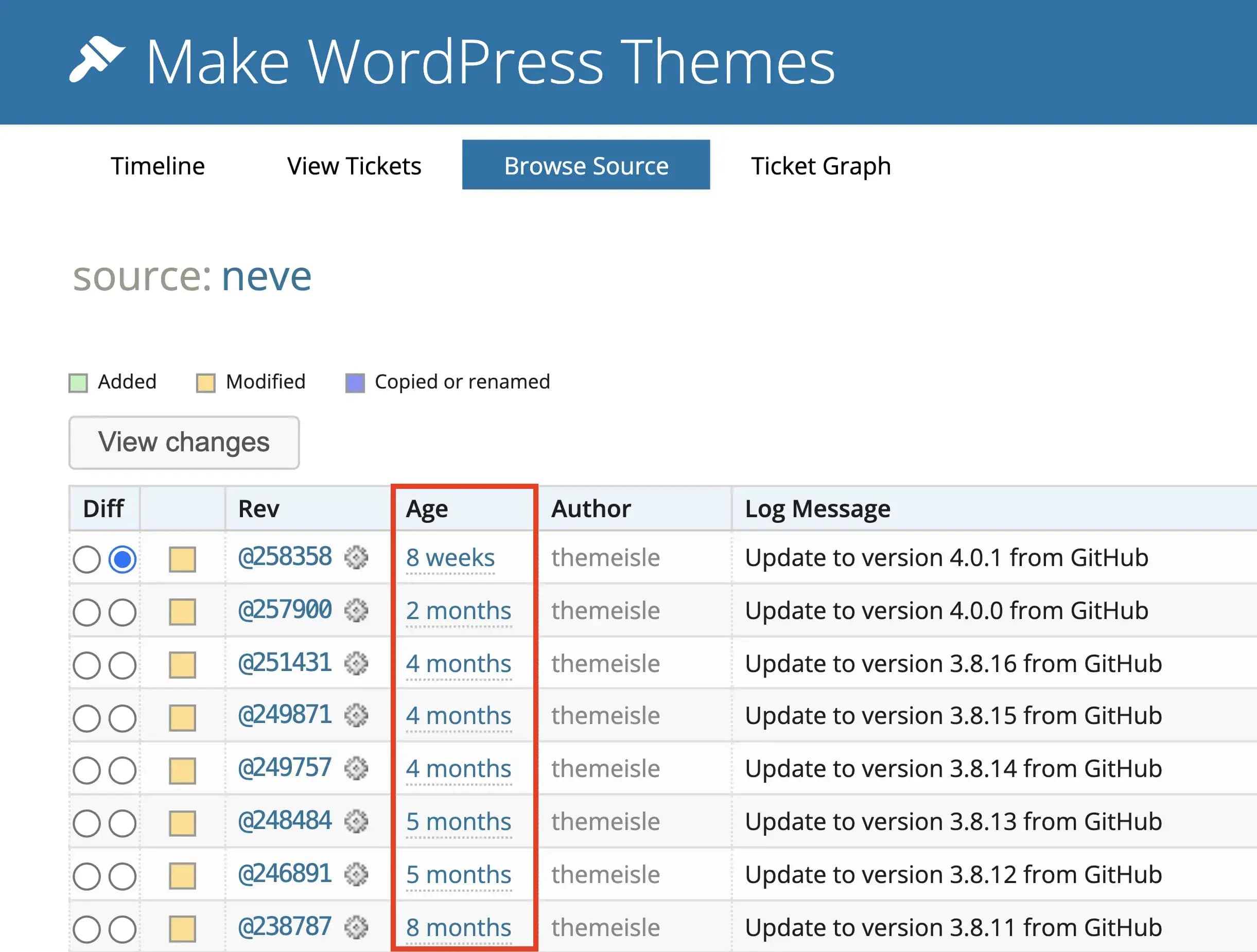Select the first diff radio for @249757
The image size is (1257, 952).
tap(87, 770)
